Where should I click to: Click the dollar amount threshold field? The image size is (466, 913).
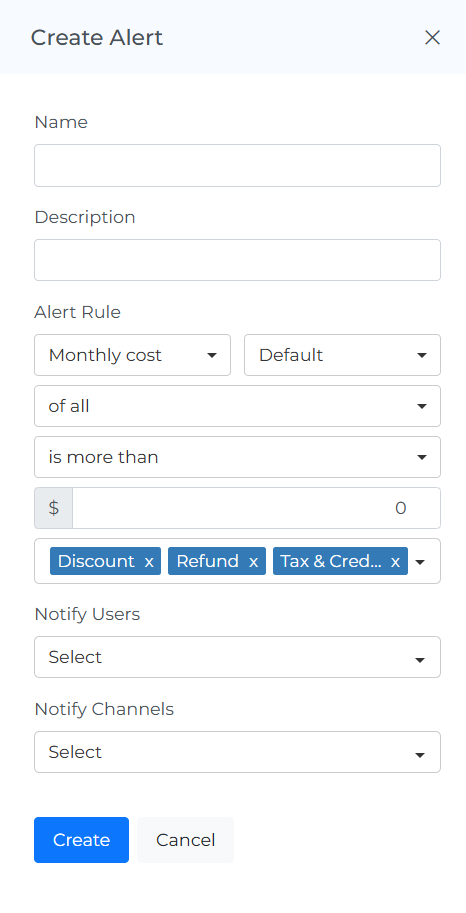(x=256, y=508)
